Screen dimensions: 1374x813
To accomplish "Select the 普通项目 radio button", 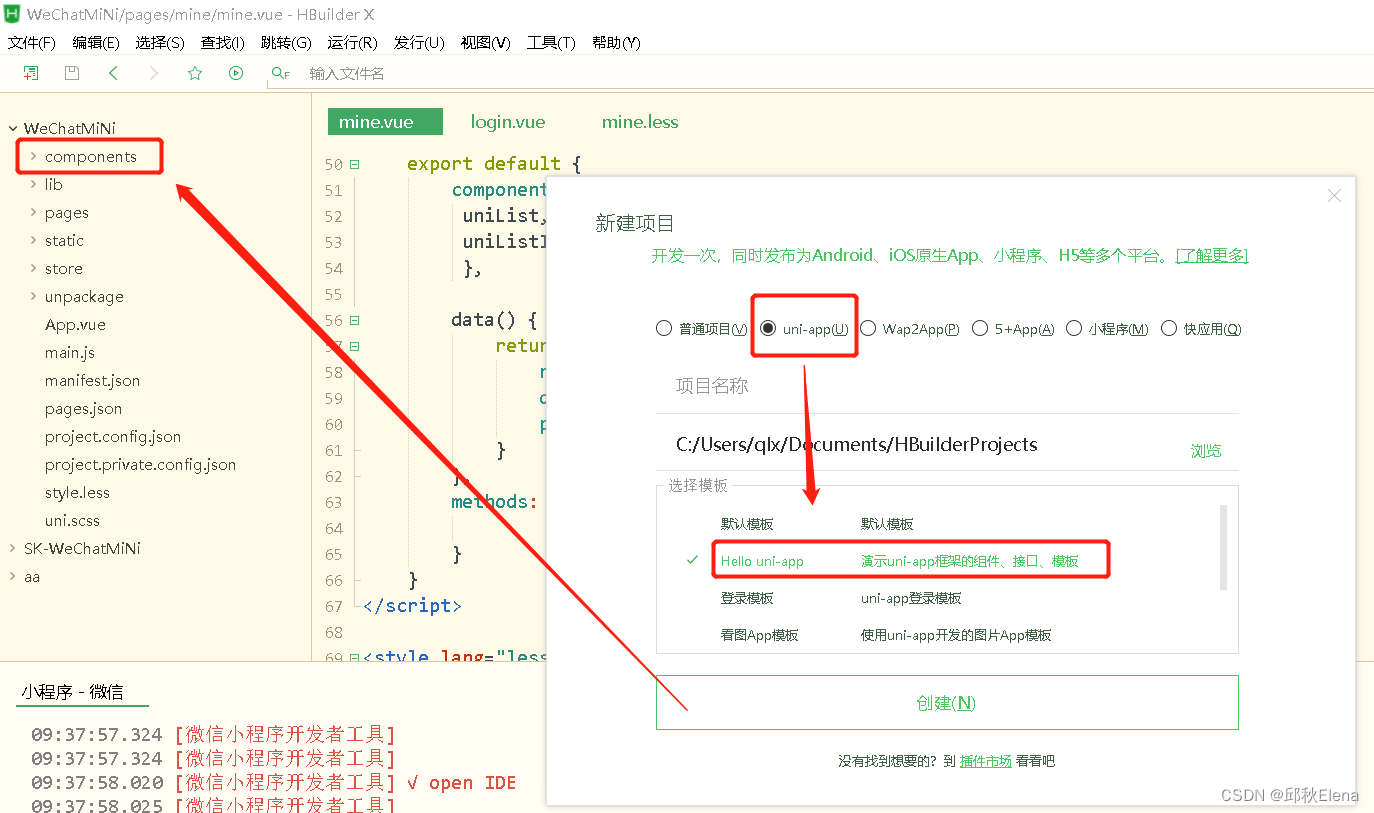I will tap(664, 328).
